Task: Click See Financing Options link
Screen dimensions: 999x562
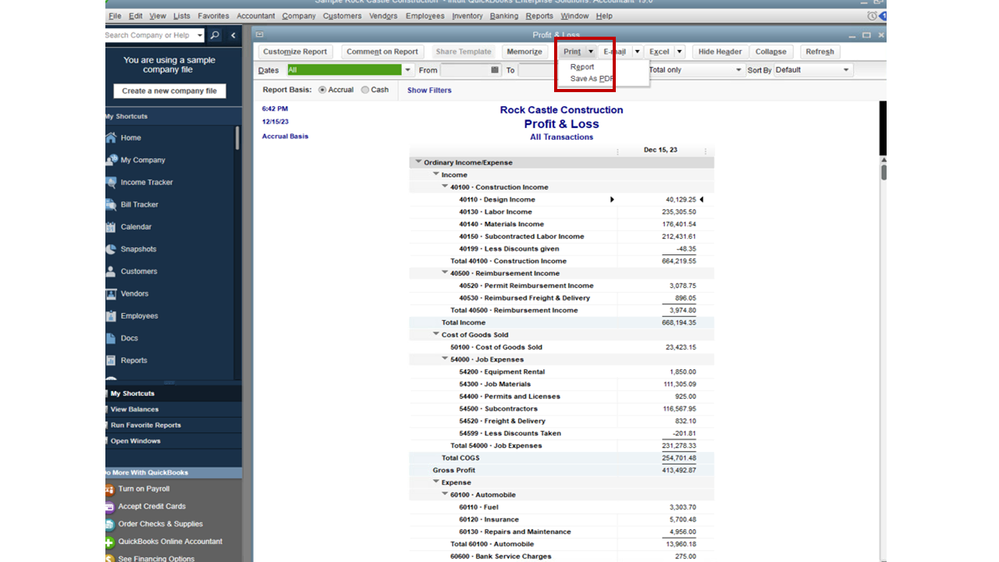Action: 156,559
